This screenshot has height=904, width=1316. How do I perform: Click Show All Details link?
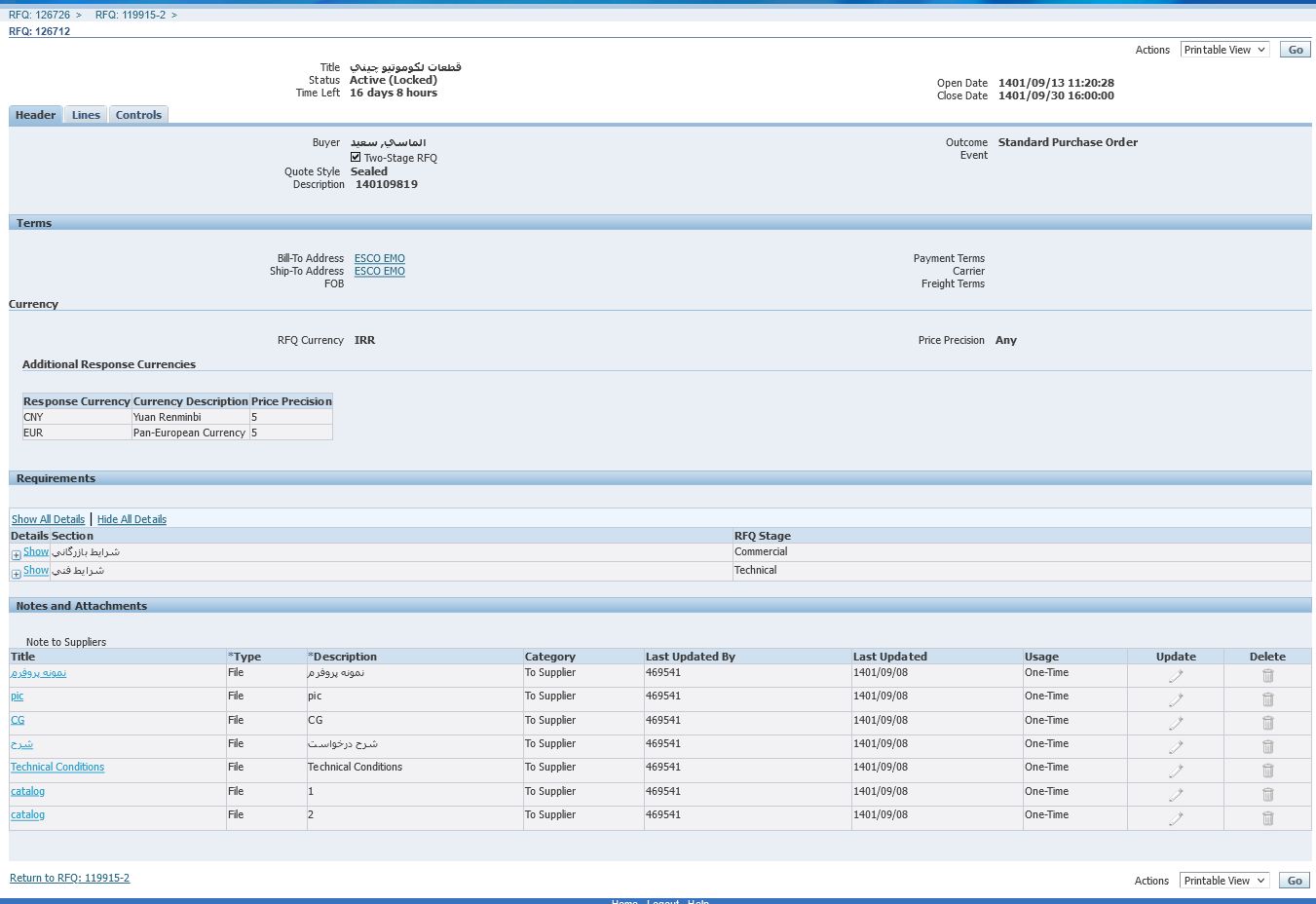48,519
